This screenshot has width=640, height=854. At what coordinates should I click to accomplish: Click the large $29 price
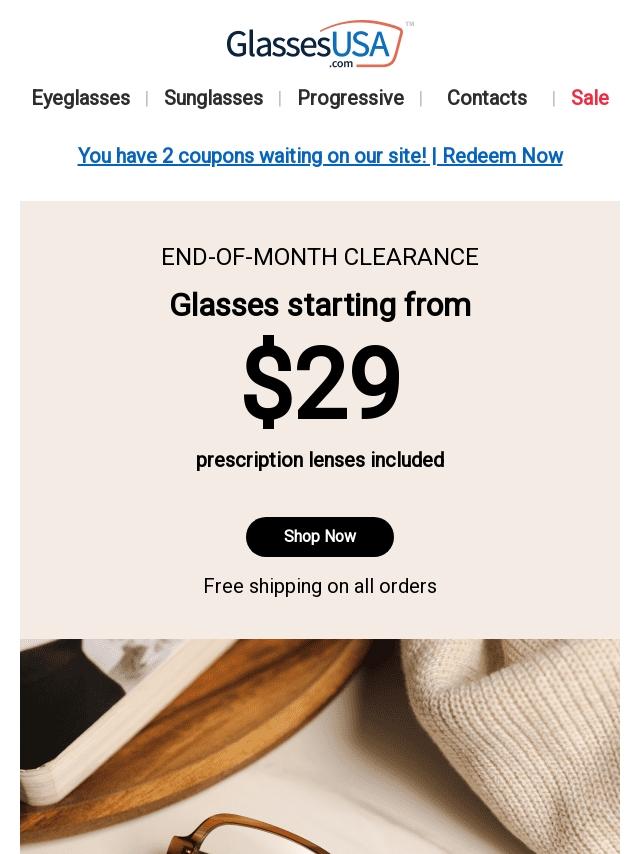tap(320, 383)
